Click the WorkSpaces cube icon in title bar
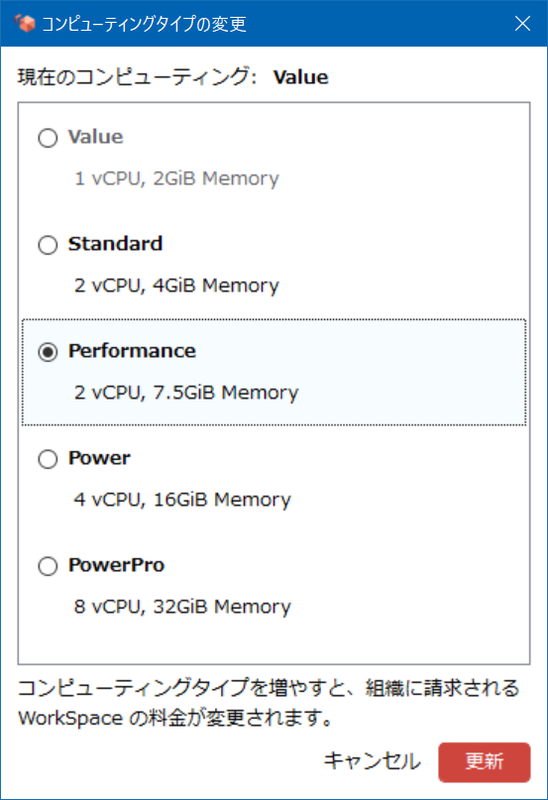The height and width of the screenshot is (800, 548). pyautogui.click(x=25, y=23)
